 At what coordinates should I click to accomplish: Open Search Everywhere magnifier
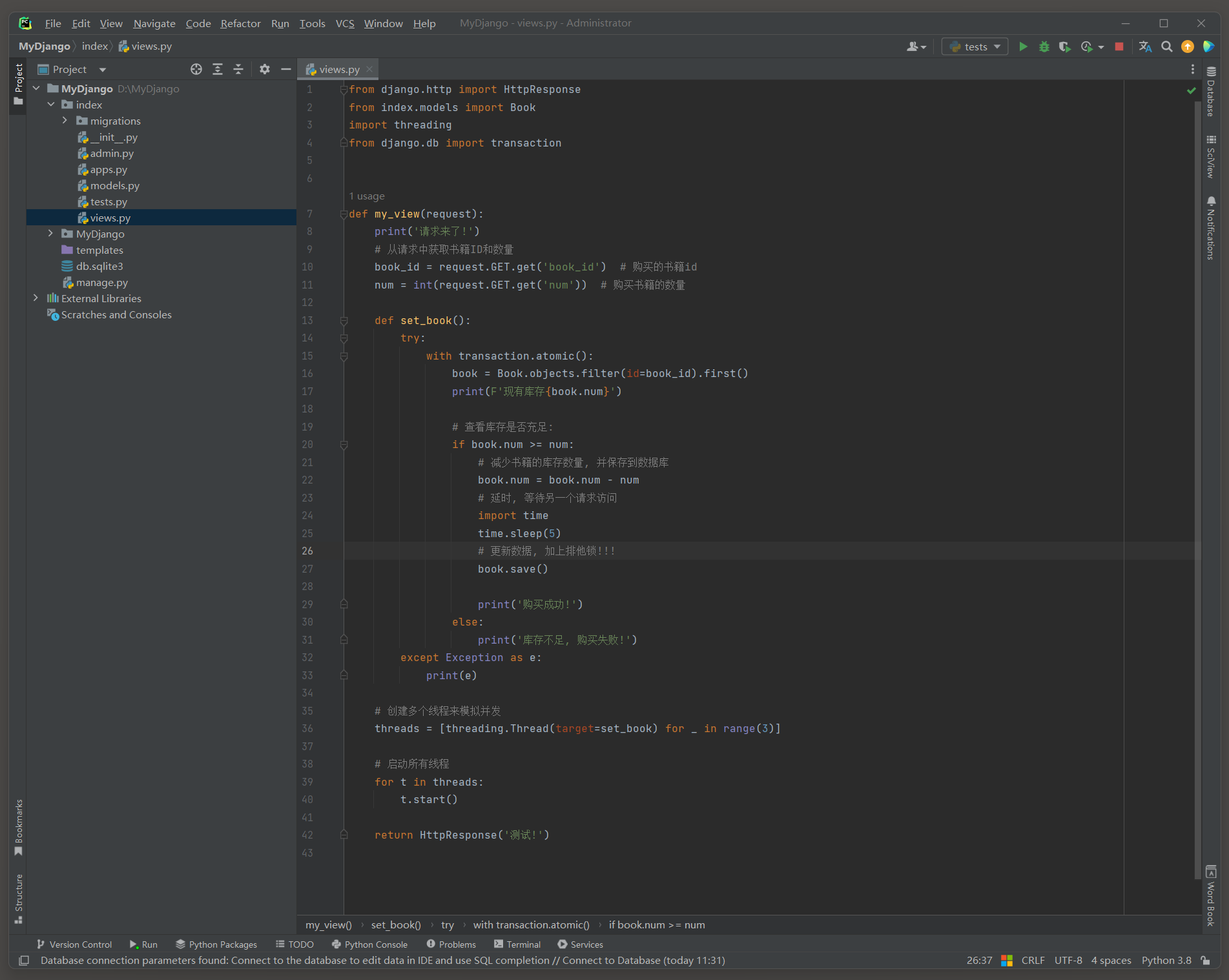click(x=1166, y=46)
